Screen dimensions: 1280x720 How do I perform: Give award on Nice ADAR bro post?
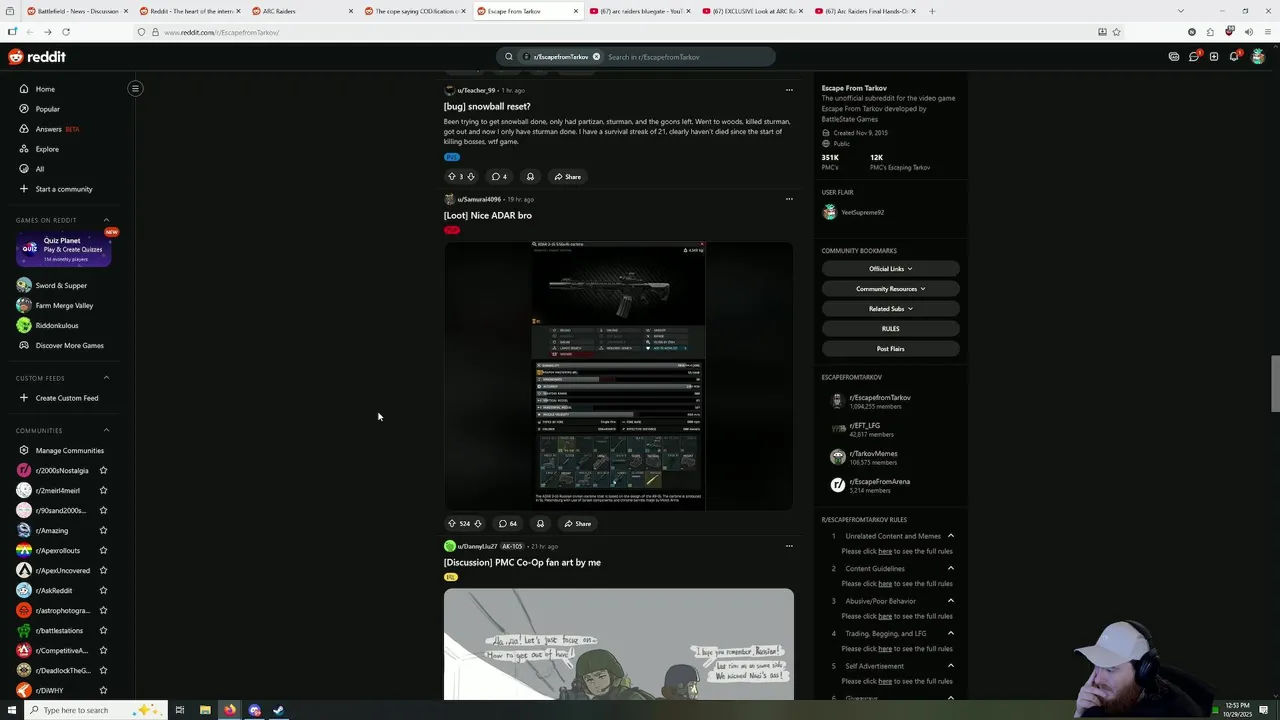(x=540, y=523)
